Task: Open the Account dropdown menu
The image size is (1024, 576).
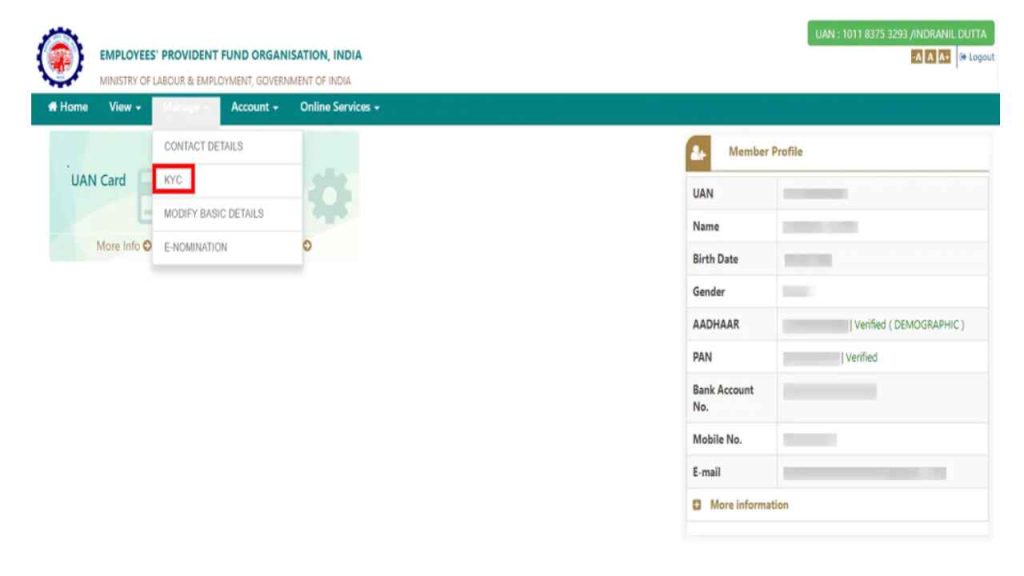Action: [255, 107]
